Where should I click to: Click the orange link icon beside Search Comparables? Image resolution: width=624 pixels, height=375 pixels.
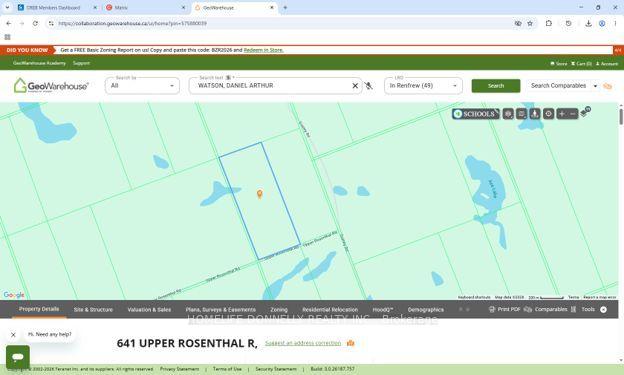pos(607,86)
